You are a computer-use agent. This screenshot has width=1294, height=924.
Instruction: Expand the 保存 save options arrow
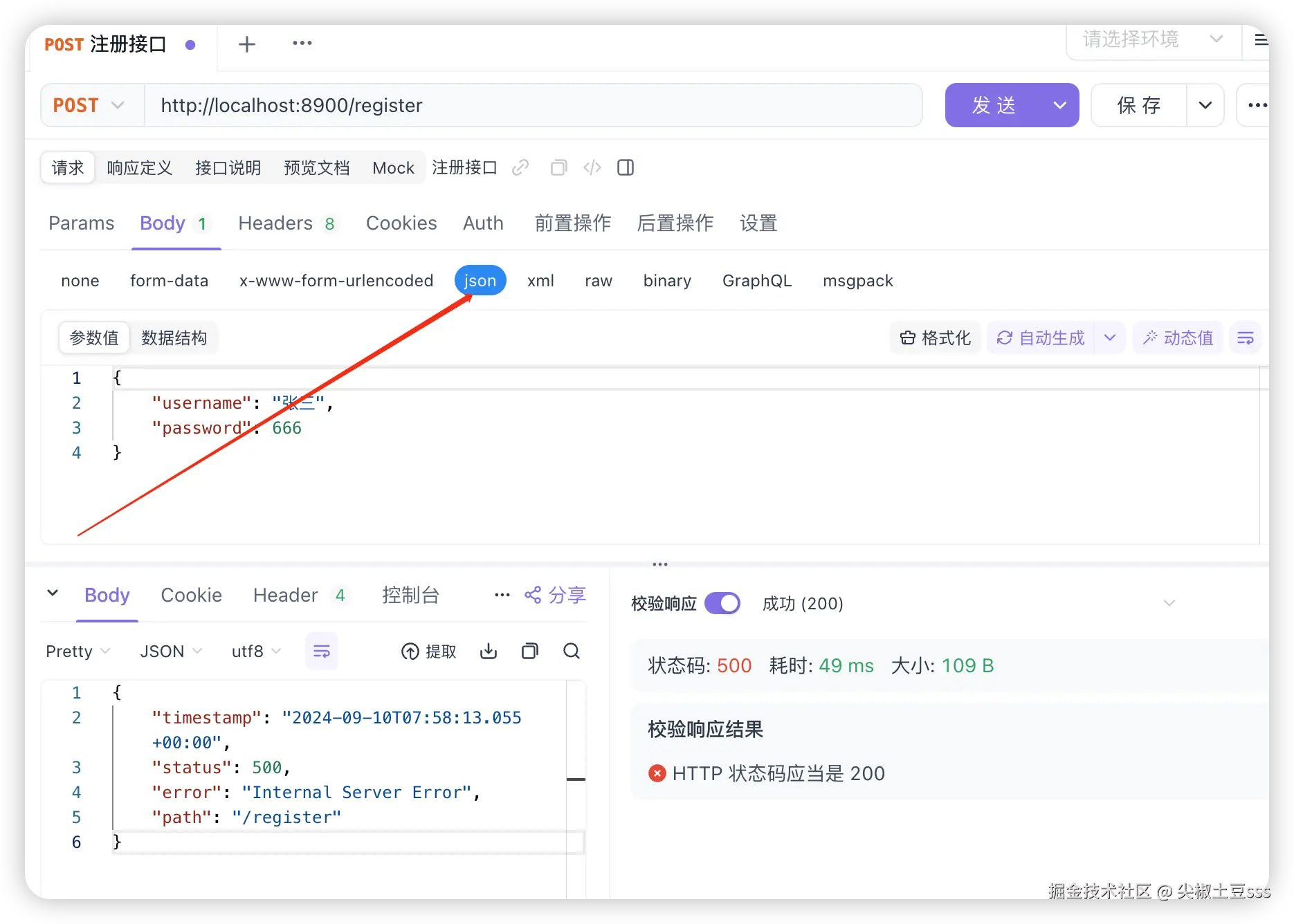click(x=1205, y=105)
